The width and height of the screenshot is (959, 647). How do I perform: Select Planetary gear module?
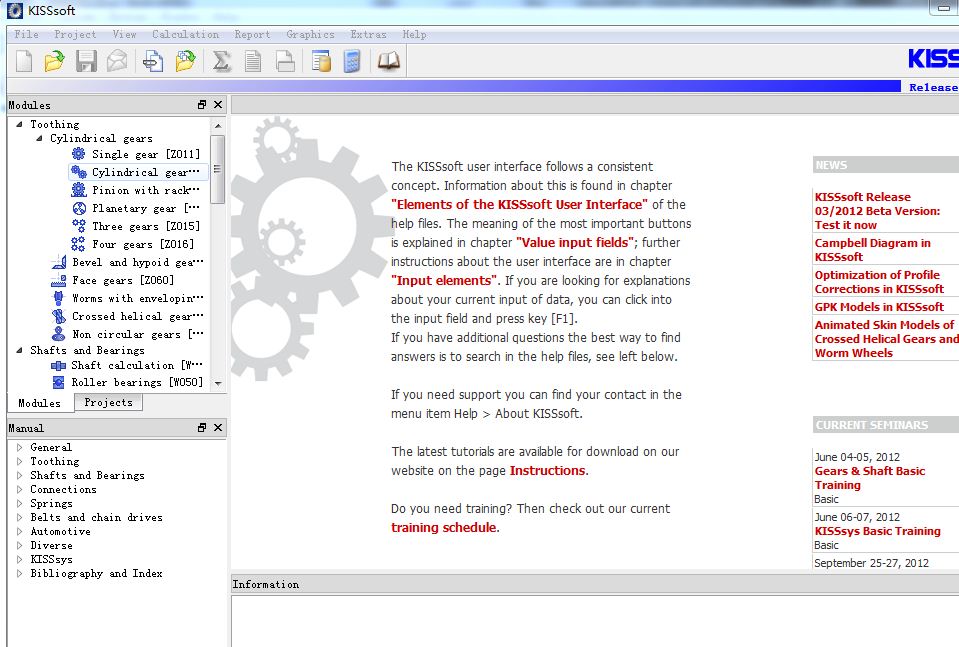point(136,209)
